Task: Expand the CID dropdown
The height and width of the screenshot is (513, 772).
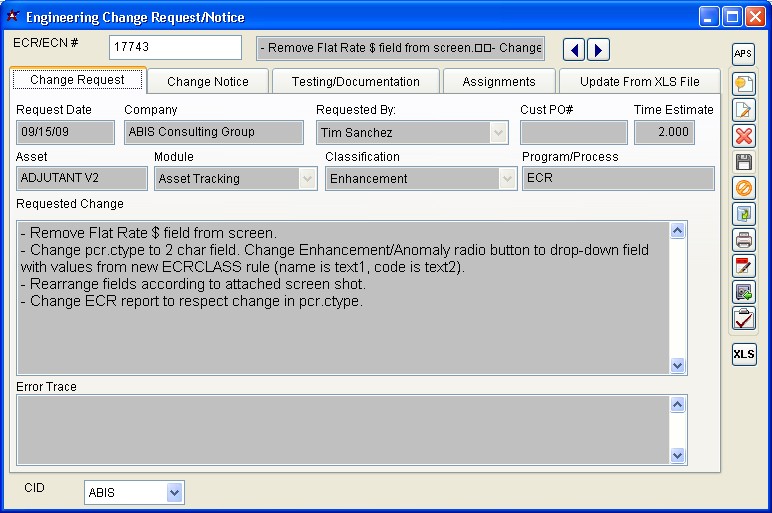Action: click(175, 492)
